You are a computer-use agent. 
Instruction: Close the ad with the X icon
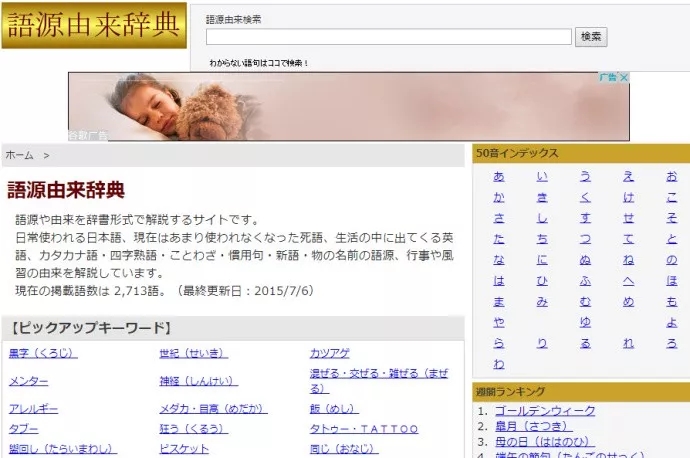(x=624, y=77)
